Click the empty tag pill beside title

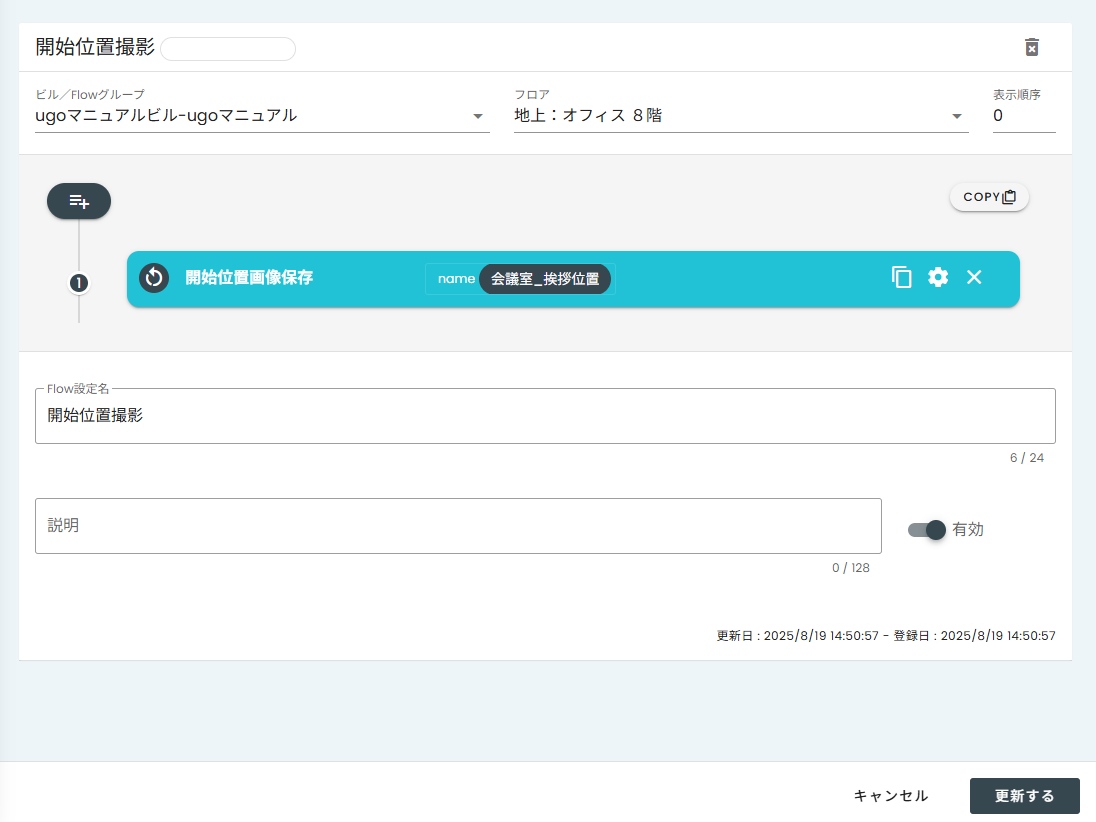(x=228, y=49)
